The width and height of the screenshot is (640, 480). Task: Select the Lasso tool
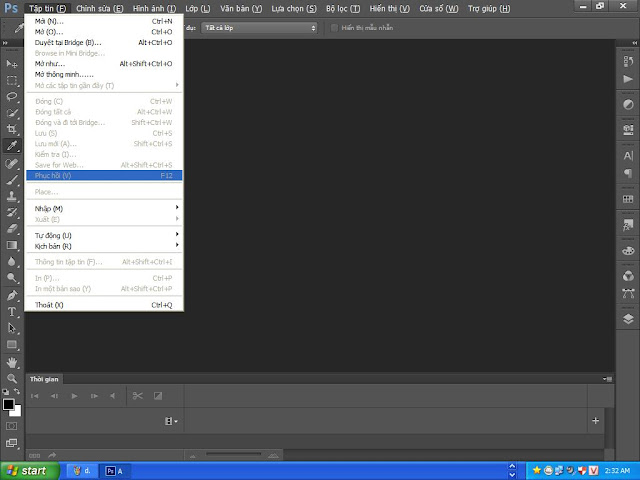(x=12, y=97)
